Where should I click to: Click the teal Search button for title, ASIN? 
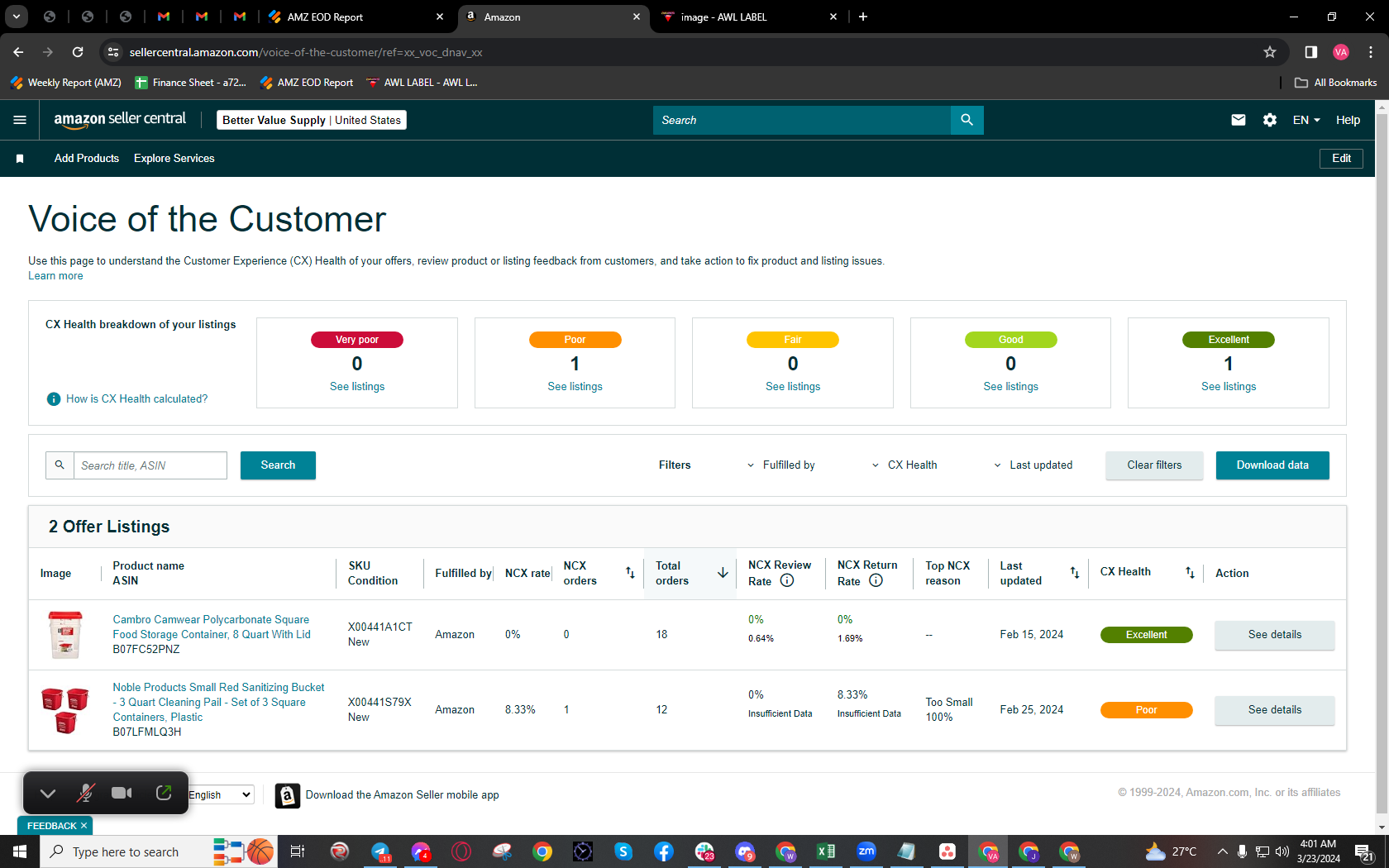click(x=278, y=465)
